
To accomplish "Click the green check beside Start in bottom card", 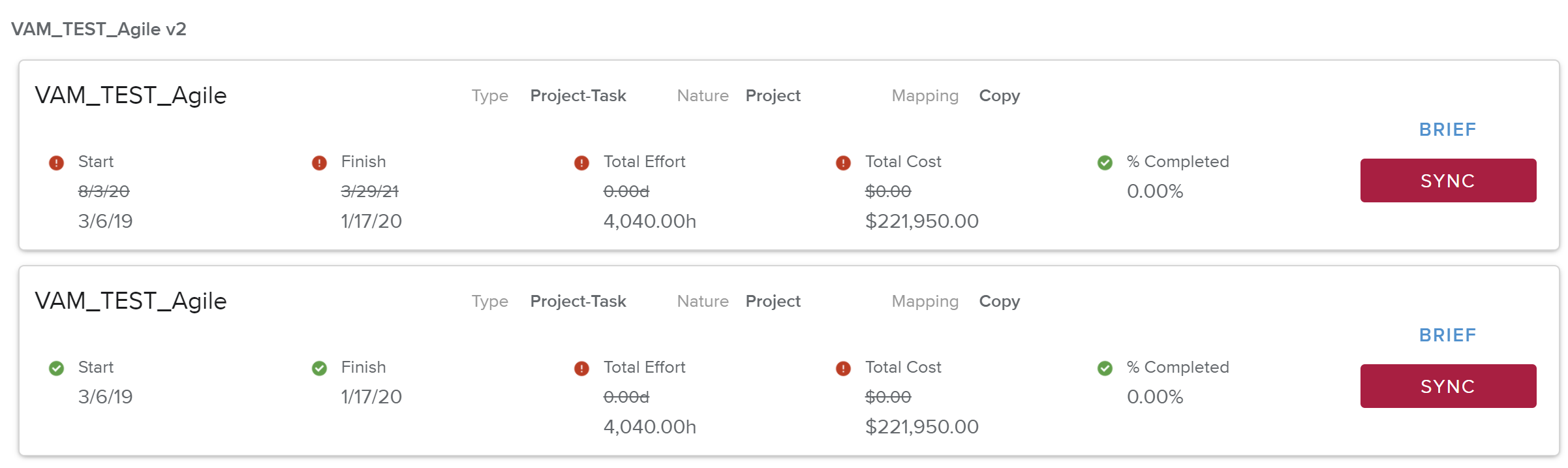I will [57, 368].
